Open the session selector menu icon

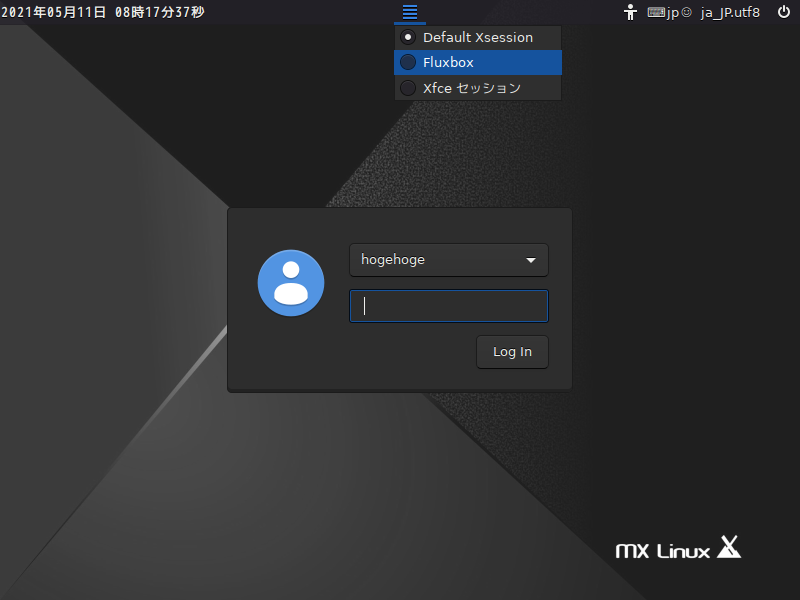[x=410, y=12]
